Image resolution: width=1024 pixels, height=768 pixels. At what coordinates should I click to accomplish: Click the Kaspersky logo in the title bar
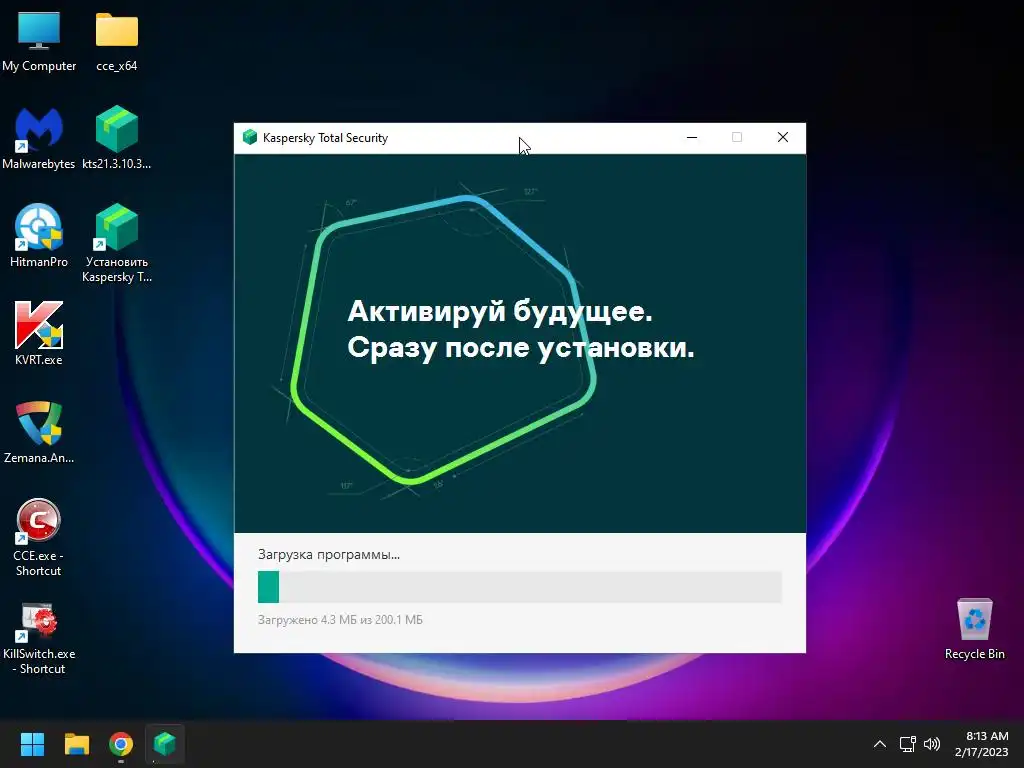249,137
